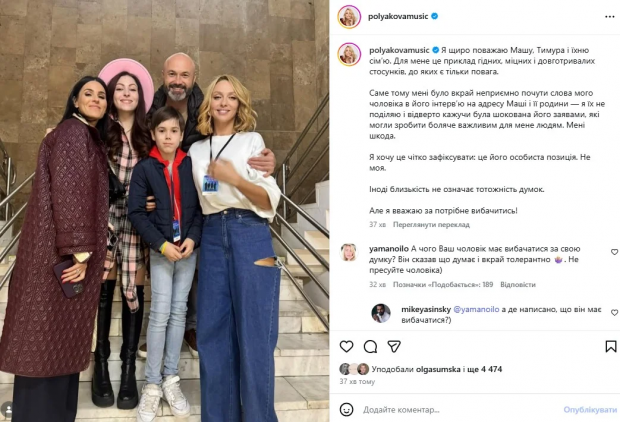Viewport: 620px width, 422px height.
Task: Like mikeyasinsky's reply heart
Action: tap(614, 312)
